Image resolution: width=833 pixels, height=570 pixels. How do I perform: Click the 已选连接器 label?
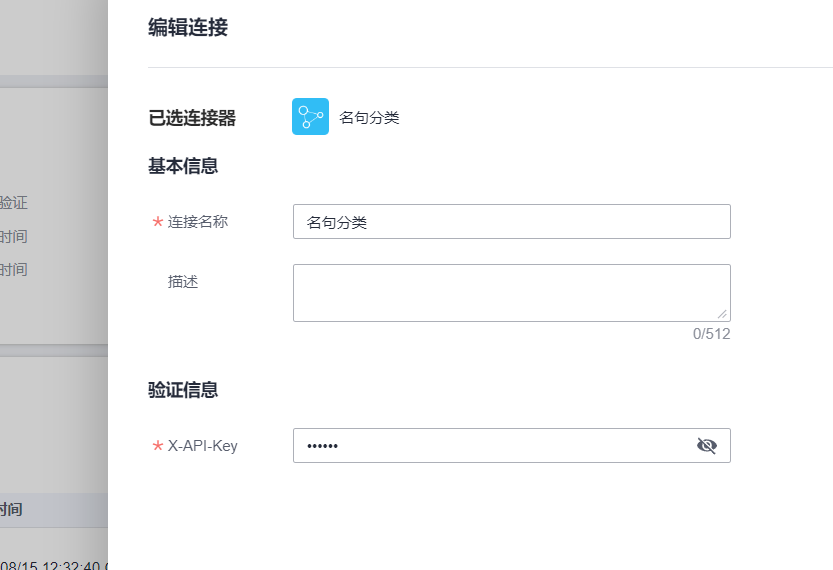192,118
